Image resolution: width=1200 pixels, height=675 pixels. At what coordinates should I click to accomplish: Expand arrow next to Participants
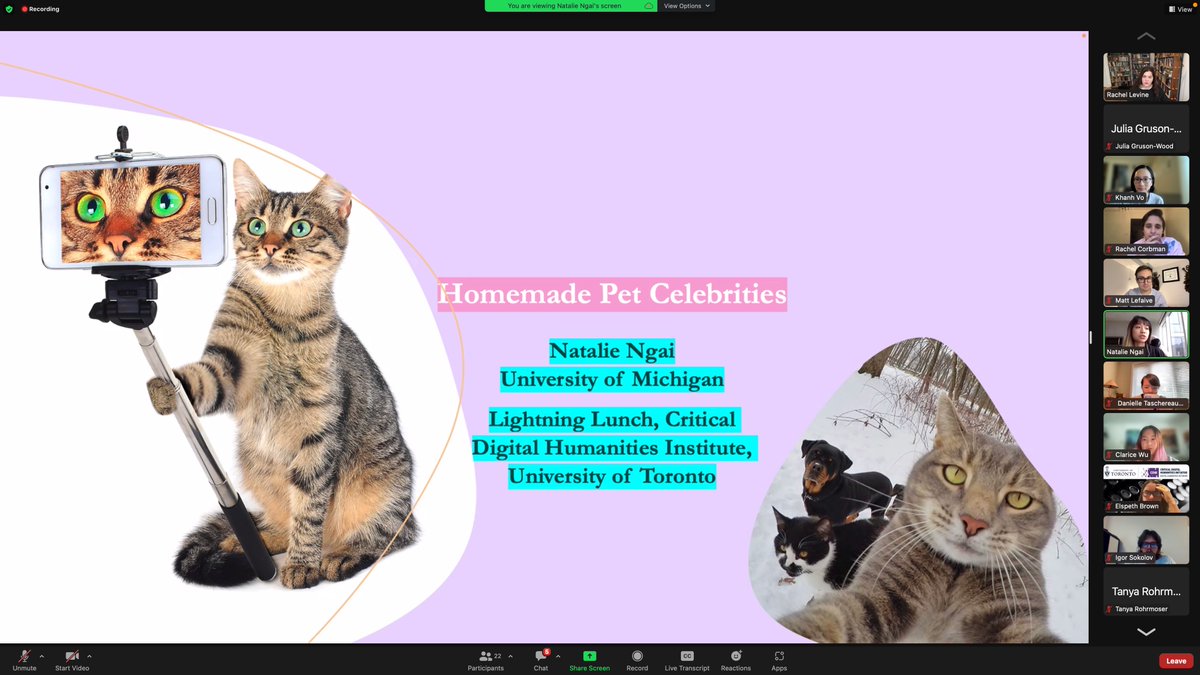tap(510, 656)
